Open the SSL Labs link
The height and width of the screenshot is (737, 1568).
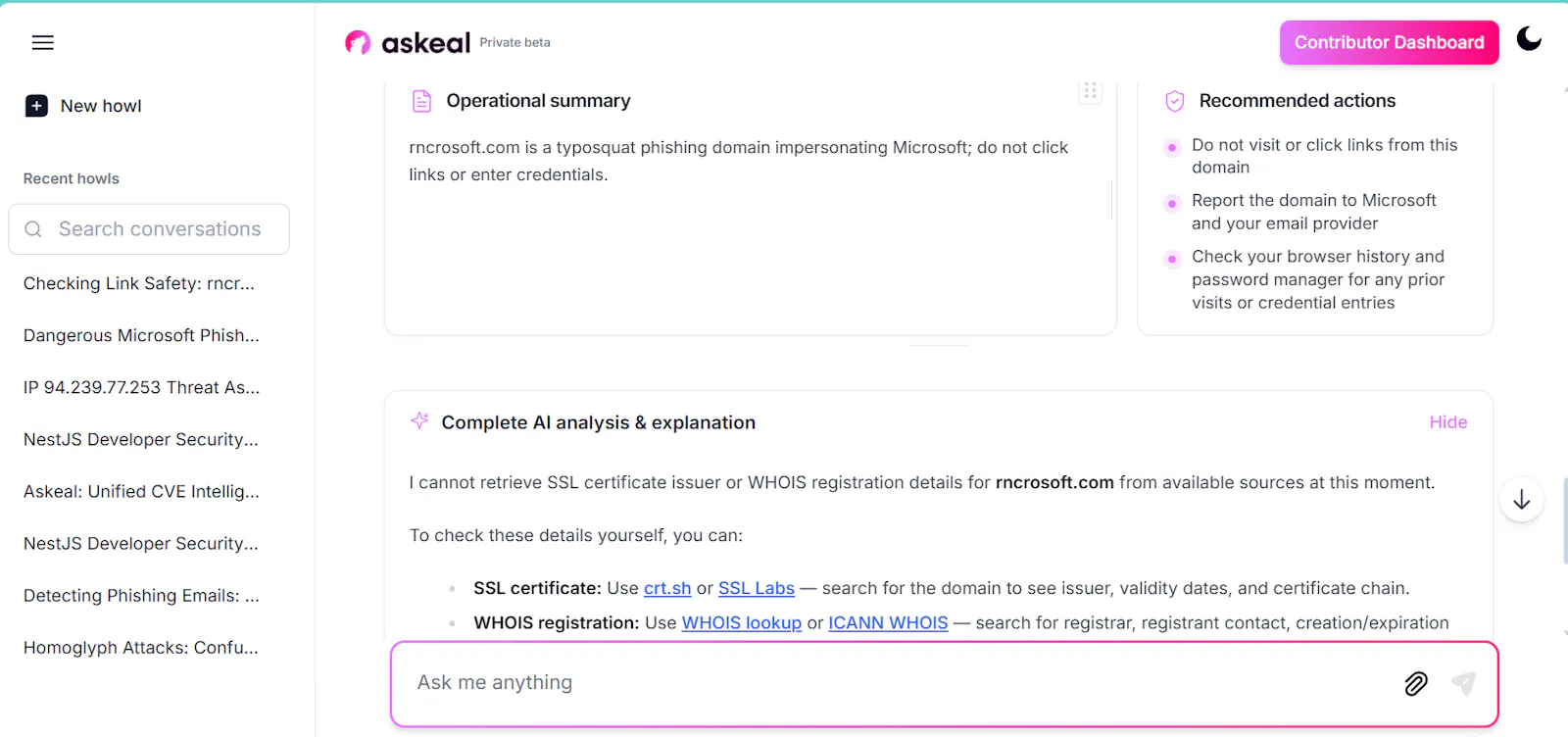click(757, 588)
